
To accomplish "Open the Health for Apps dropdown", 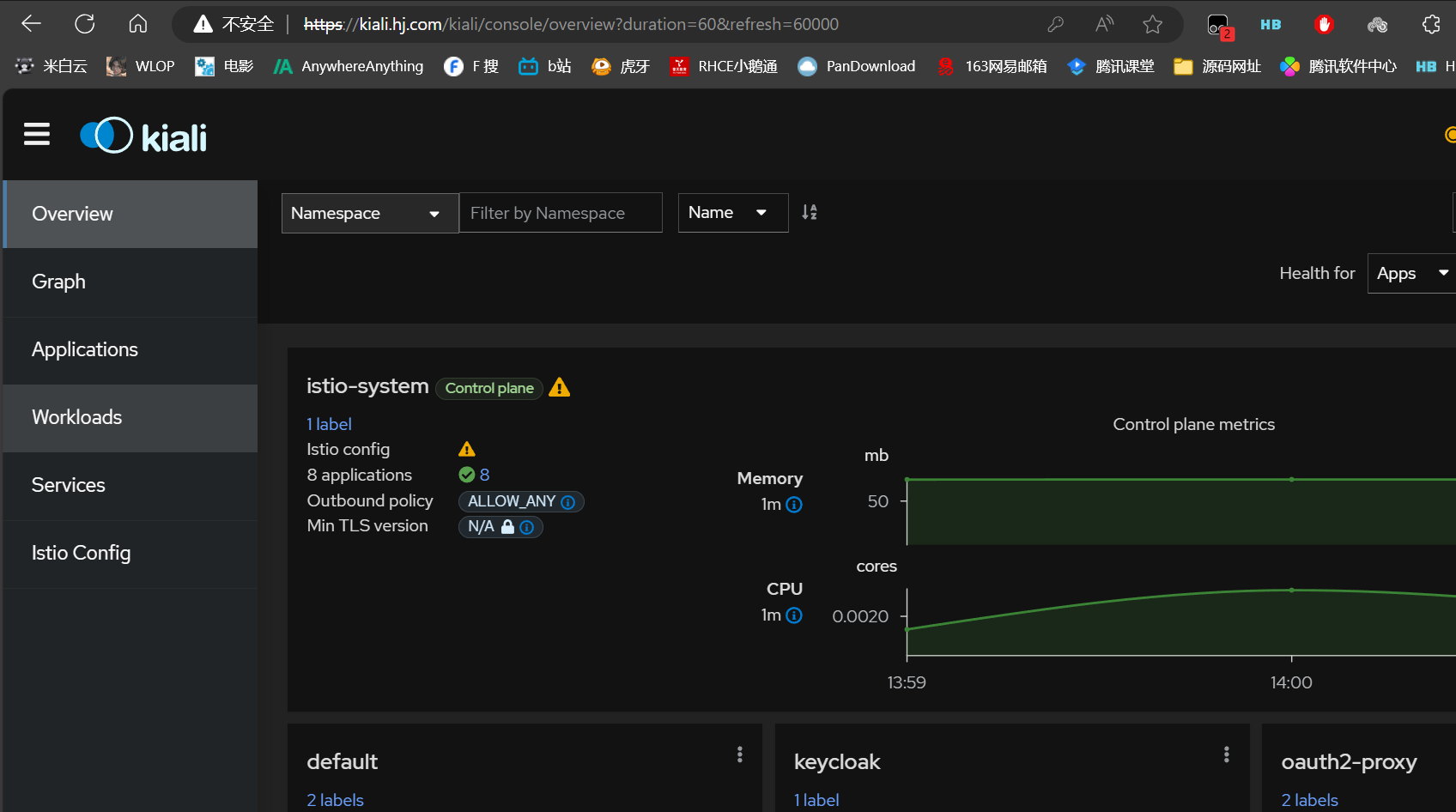I will (1411, 274).
